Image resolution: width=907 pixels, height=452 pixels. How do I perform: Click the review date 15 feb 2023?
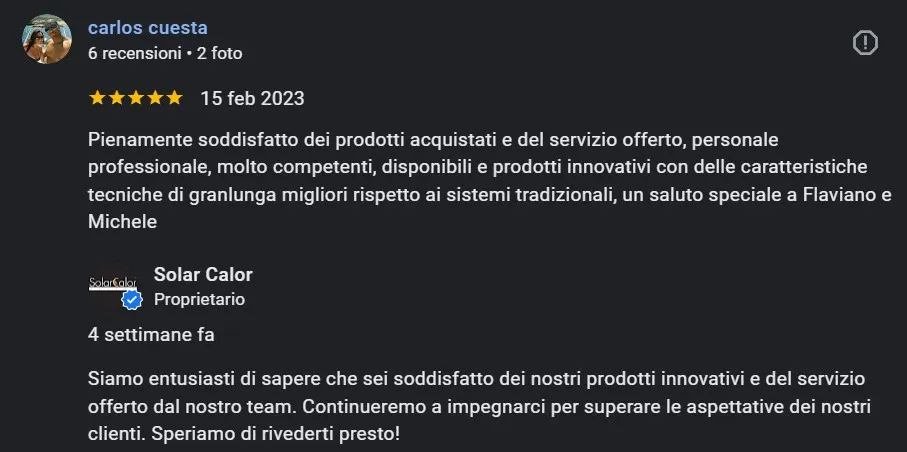click(x=252, y=98)
